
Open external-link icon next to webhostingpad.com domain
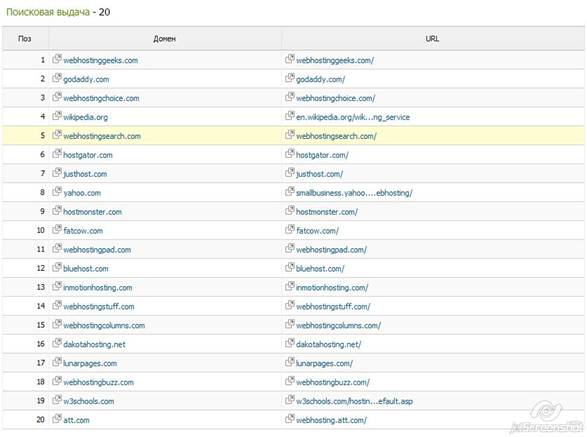click(x=57, y=248)
